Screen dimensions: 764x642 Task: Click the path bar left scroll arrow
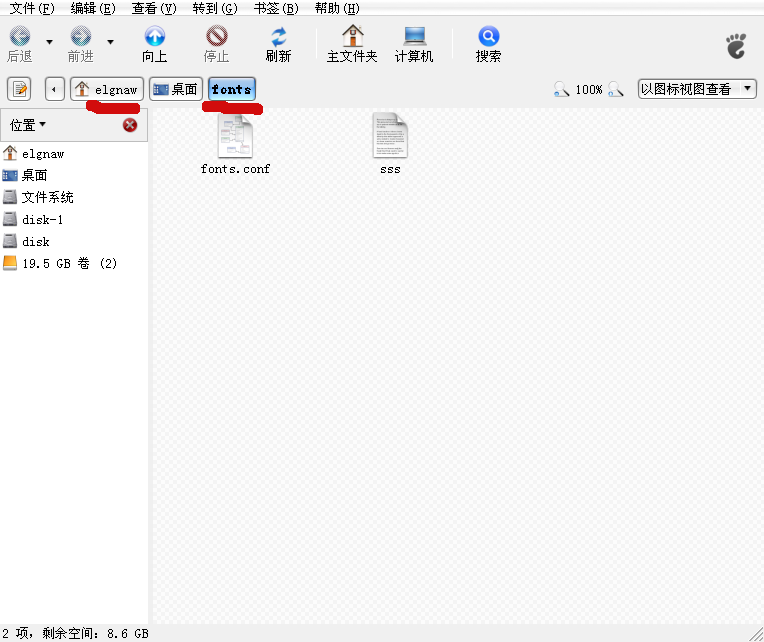pos(55,89)
